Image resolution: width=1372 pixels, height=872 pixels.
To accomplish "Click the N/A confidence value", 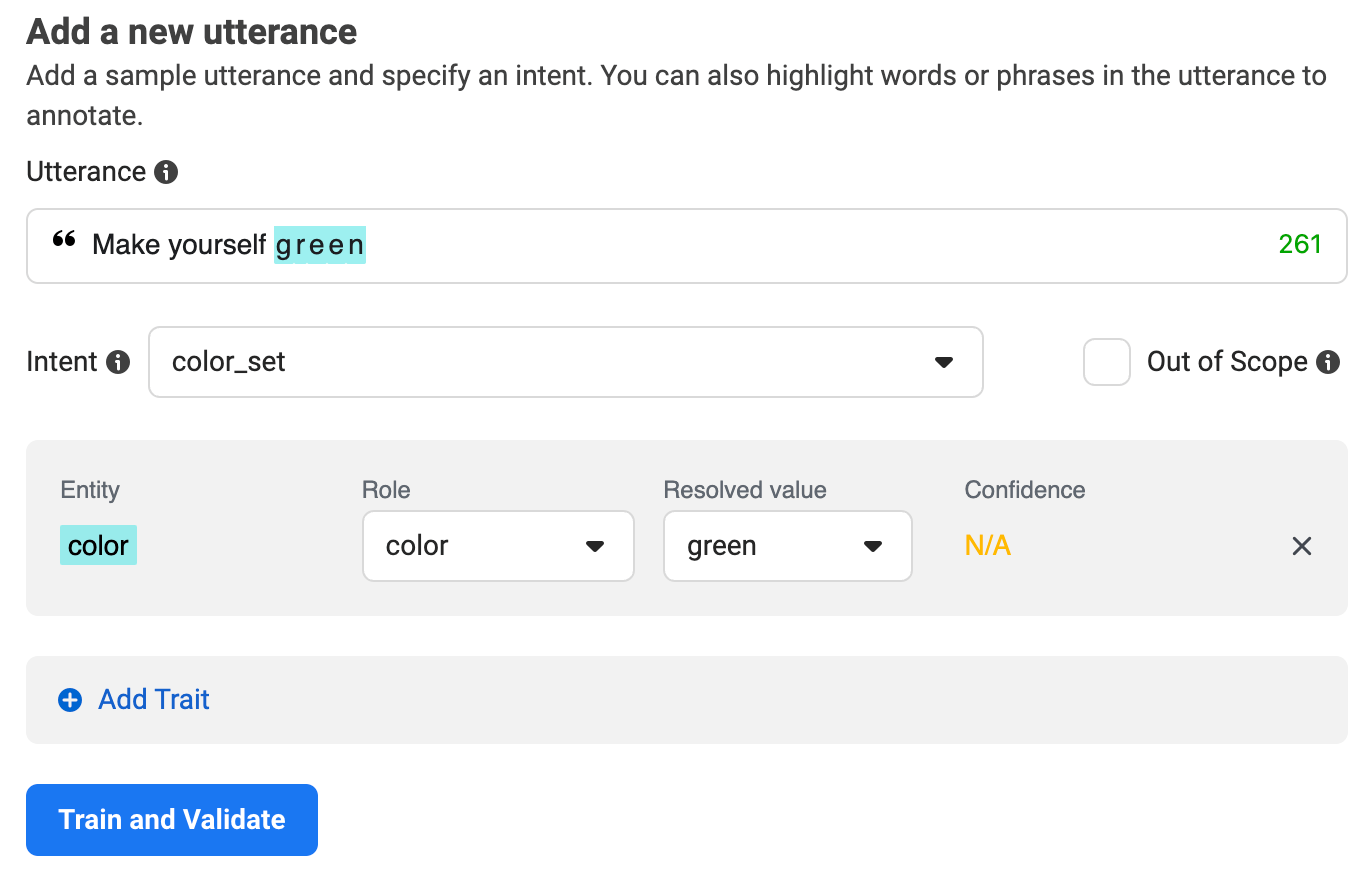I will 988,546.
